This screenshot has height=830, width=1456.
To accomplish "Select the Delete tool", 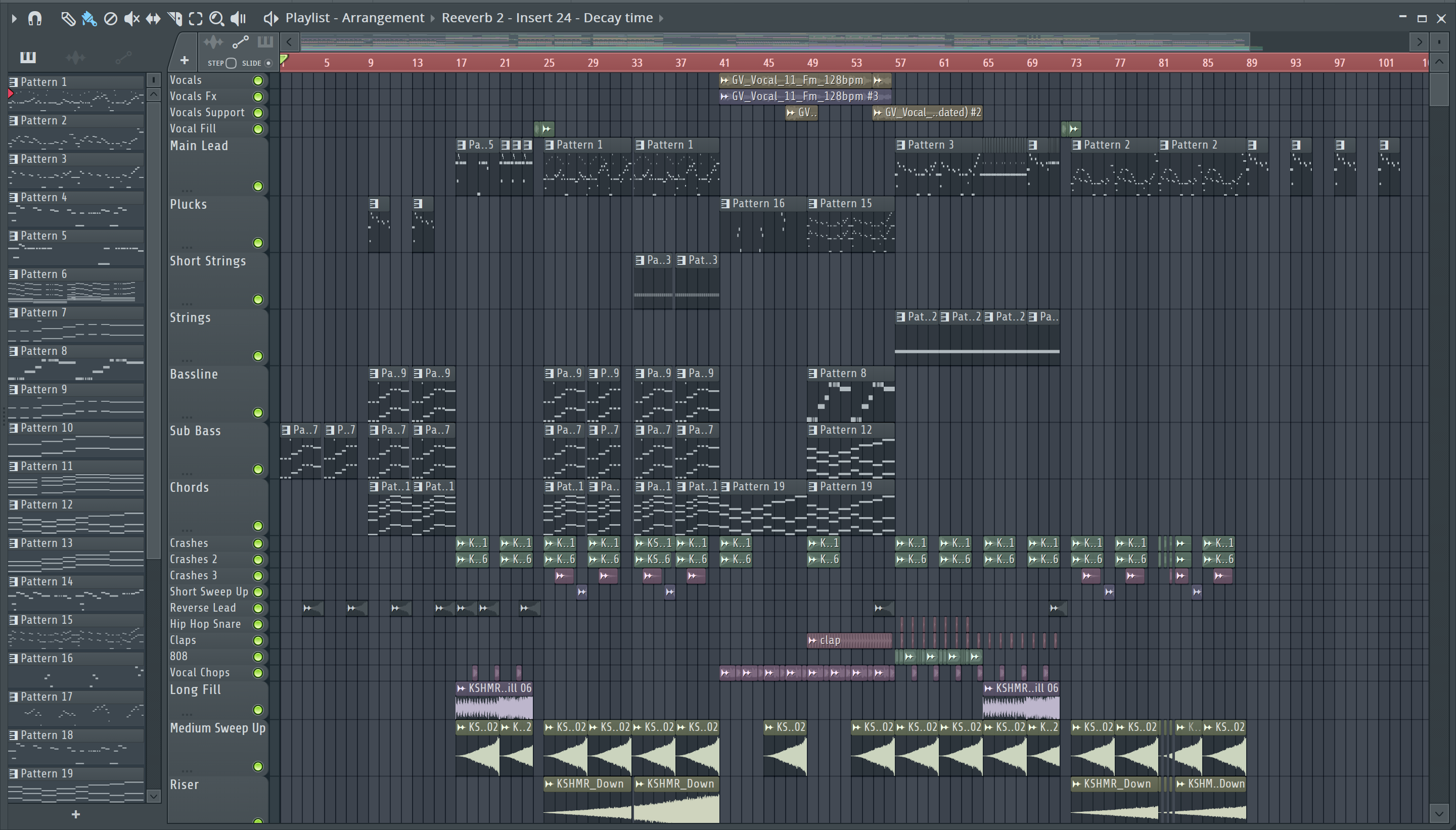I will 111,19.
